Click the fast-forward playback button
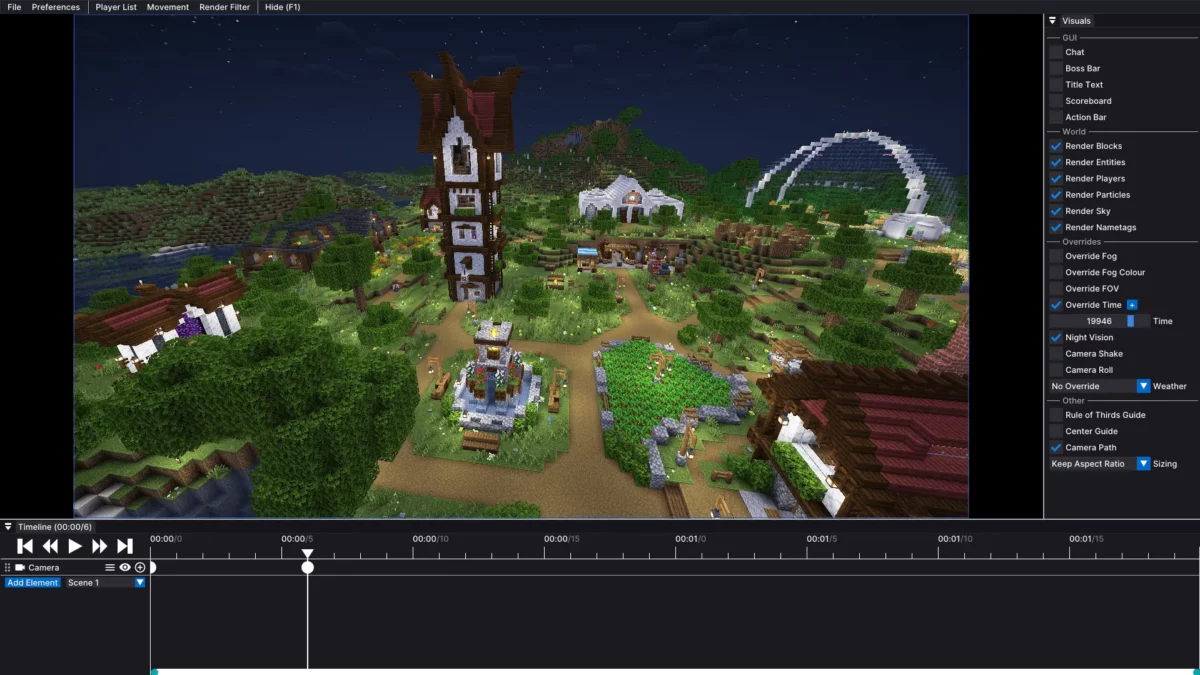The image size is (1200, 675). click(100, 546)
